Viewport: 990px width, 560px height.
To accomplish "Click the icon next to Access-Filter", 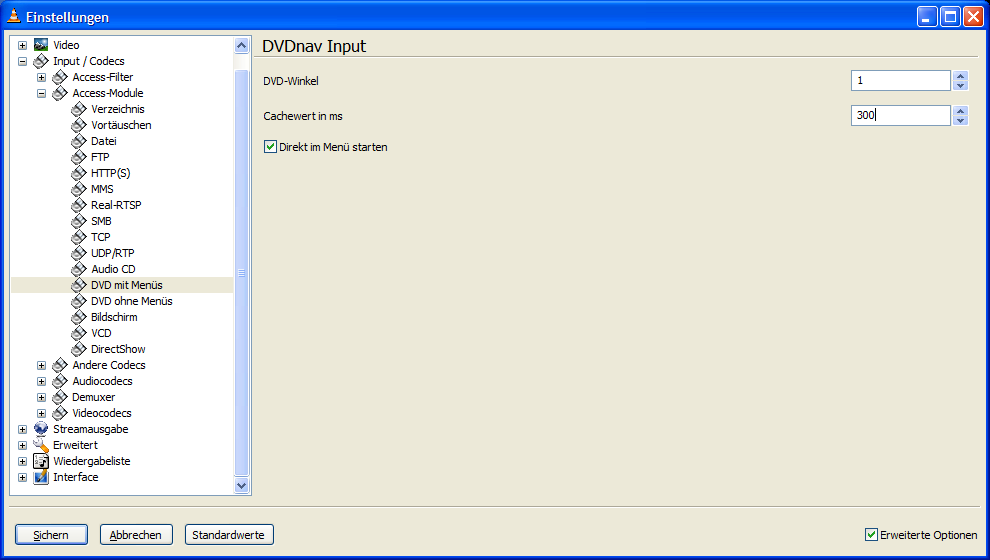I will click(60, 77).
